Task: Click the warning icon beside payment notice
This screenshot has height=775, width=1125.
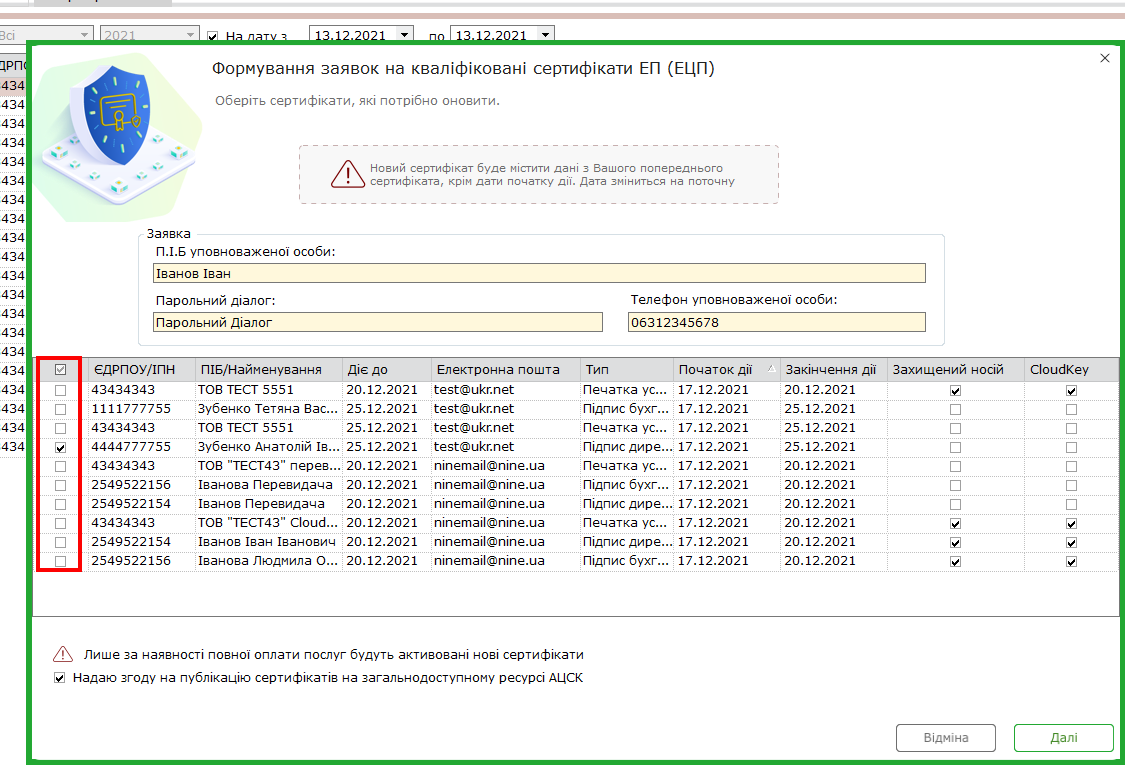Action: 63,654
